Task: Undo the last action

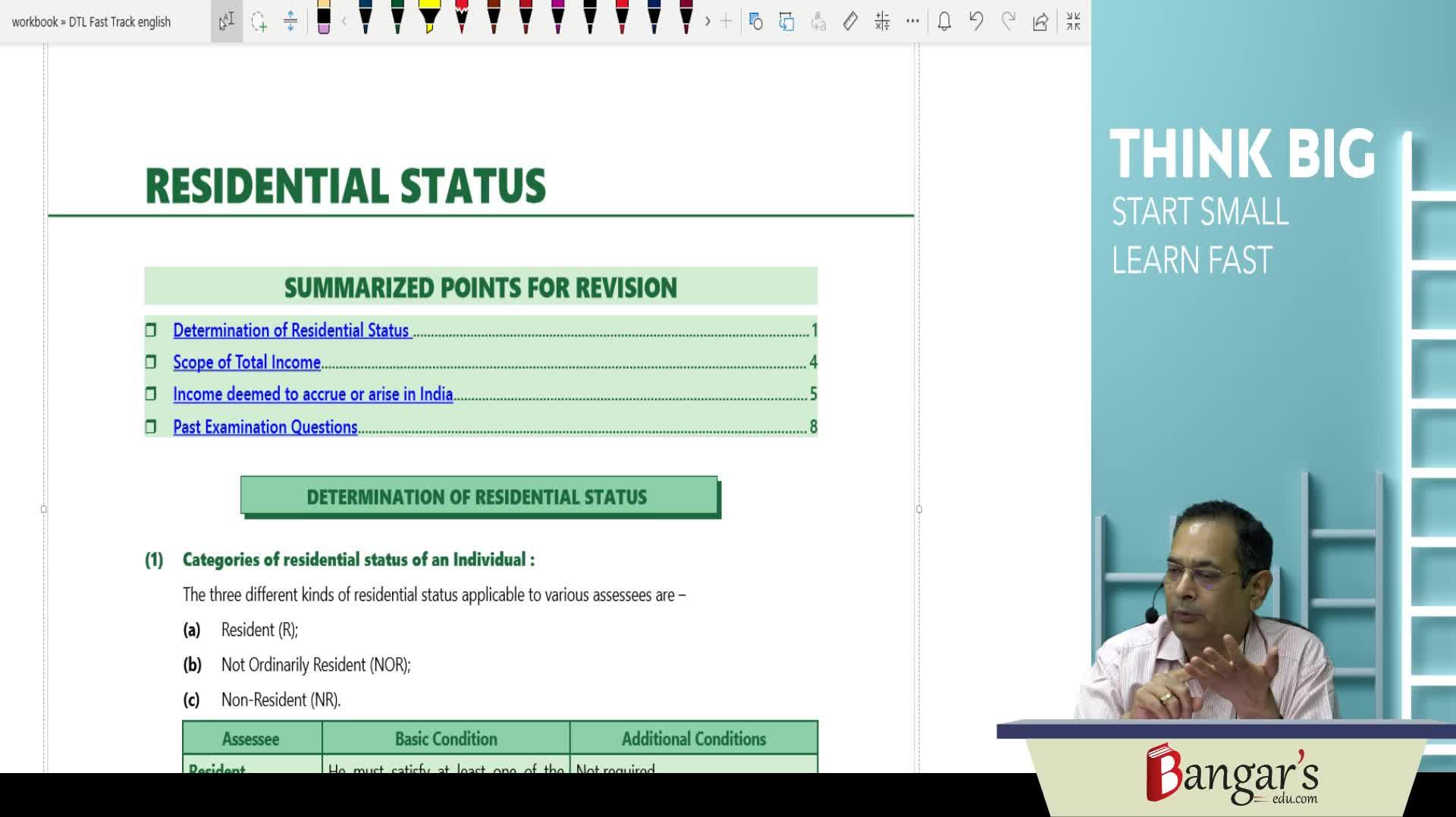Action: point(976,21)
